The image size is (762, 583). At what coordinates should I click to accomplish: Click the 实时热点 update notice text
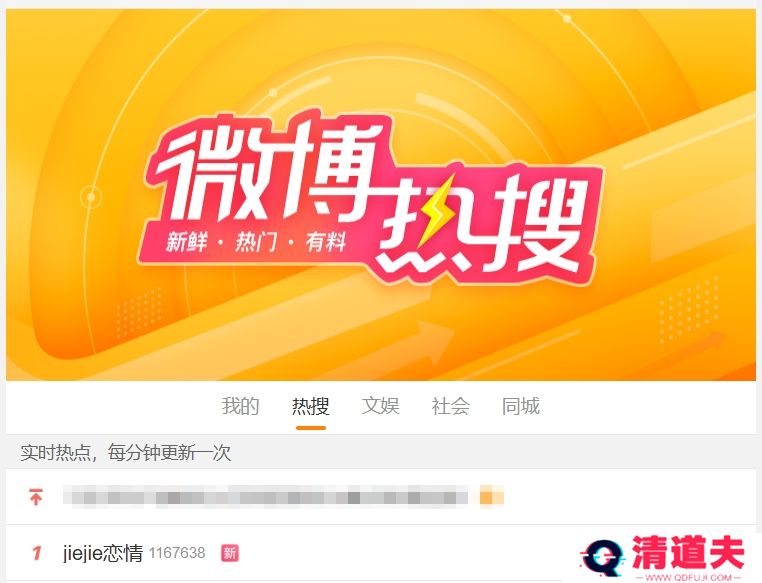tap(125, 452)
